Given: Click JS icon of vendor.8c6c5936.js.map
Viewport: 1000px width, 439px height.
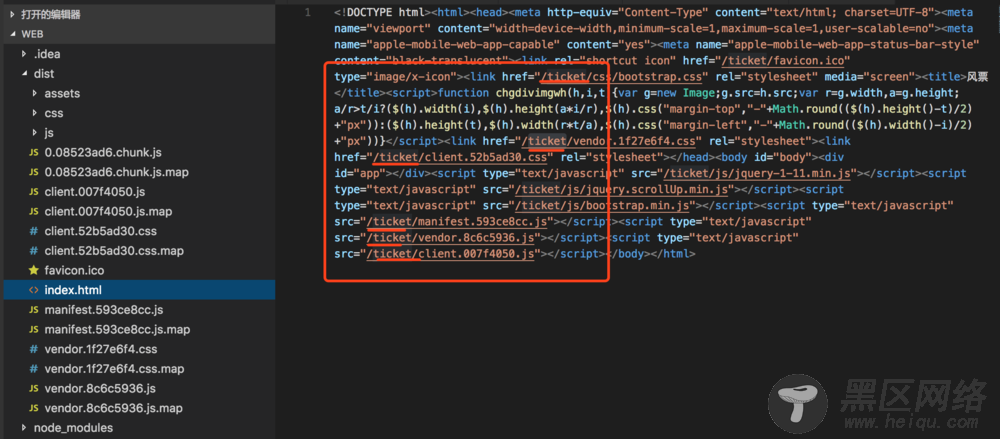Looking at the screenshot, I should (33, 408).
